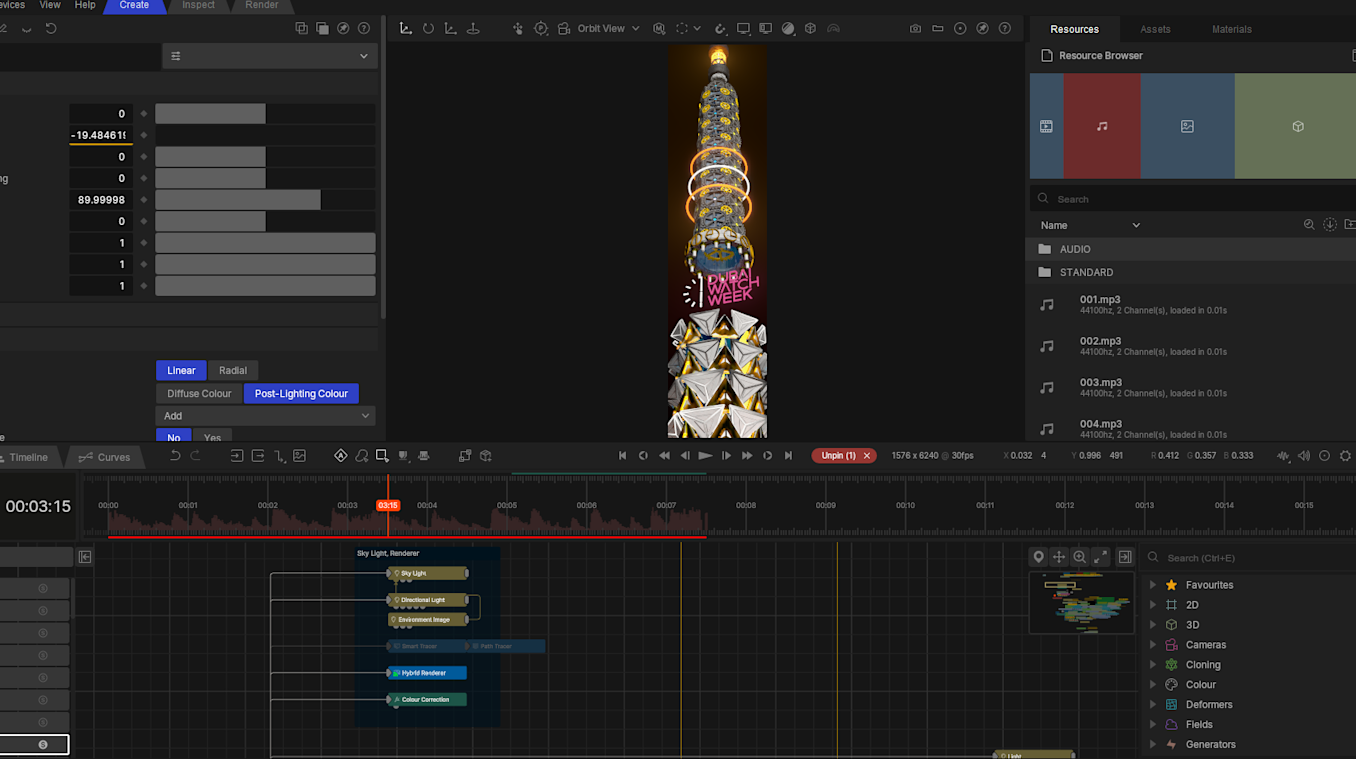
Task: Select the Linear gradient option
Action: pos(181,370)
